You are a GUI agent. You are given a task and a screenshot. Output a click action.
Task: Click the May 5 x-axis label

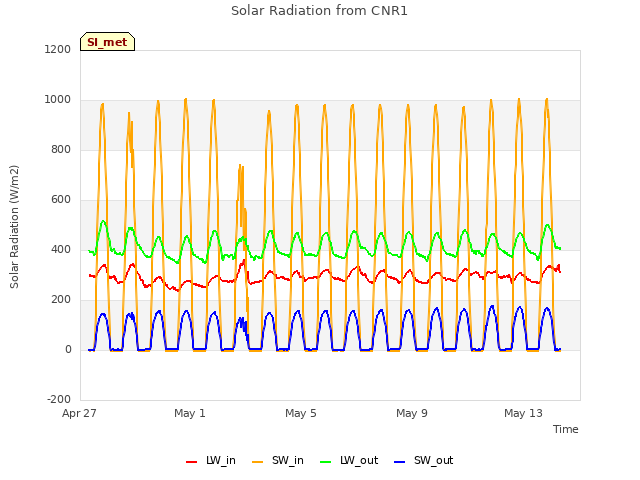point(301,413)
